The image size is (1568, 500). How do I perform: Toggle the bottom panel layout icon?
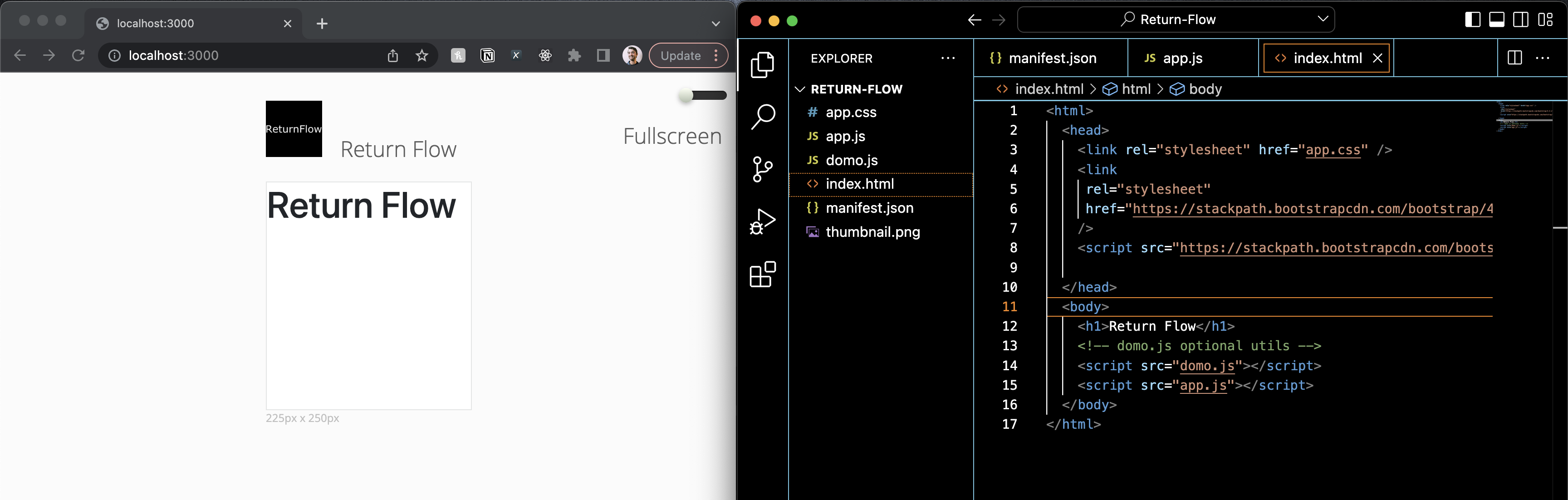coord(1496,20)
